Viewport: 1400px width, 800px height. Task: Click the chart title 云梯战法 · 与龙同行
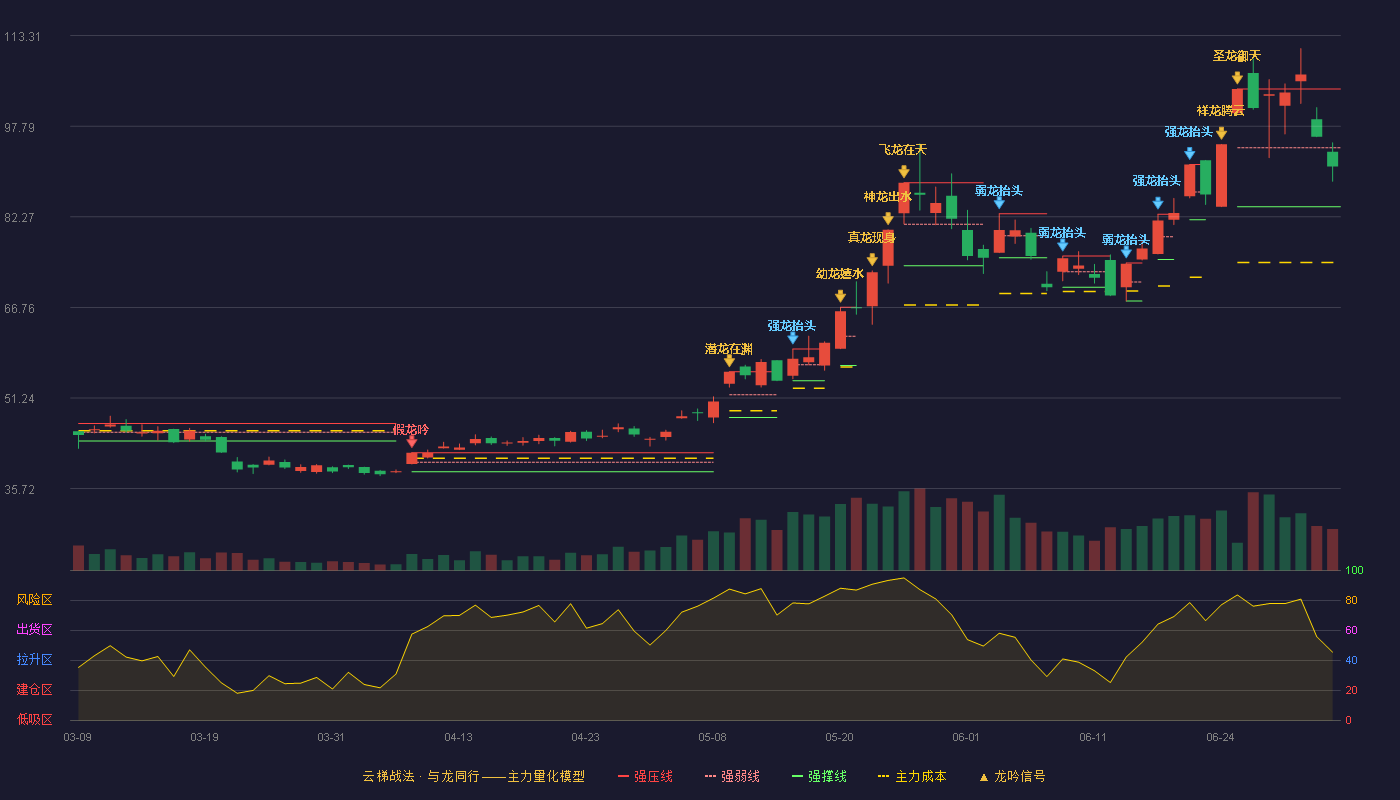pos(421,776)
